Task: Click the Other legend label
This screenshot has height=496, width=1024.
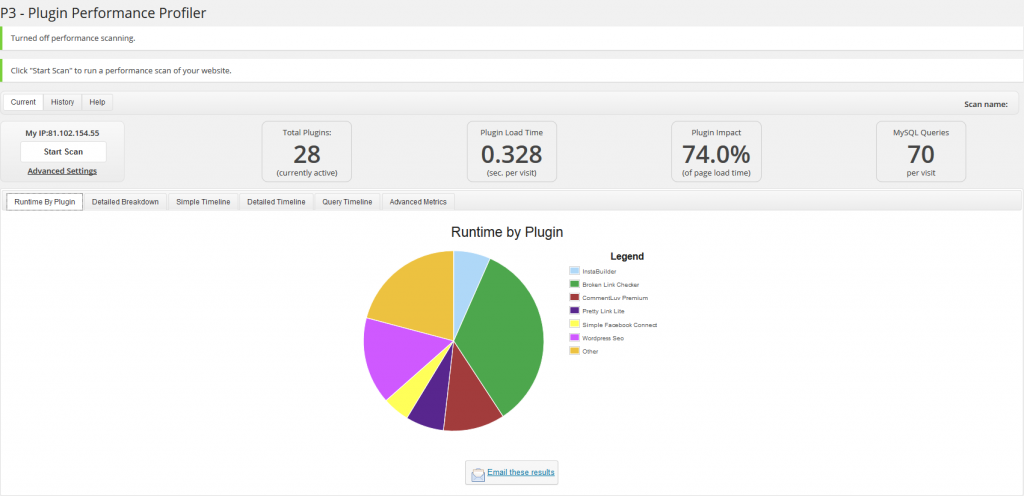Action: point(590,351)
